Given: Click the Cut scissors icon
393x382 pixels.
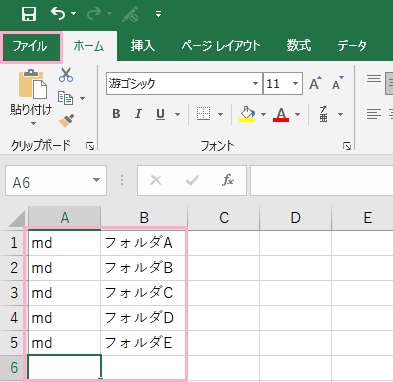Looking at the screenshot, I should [66, 75].
